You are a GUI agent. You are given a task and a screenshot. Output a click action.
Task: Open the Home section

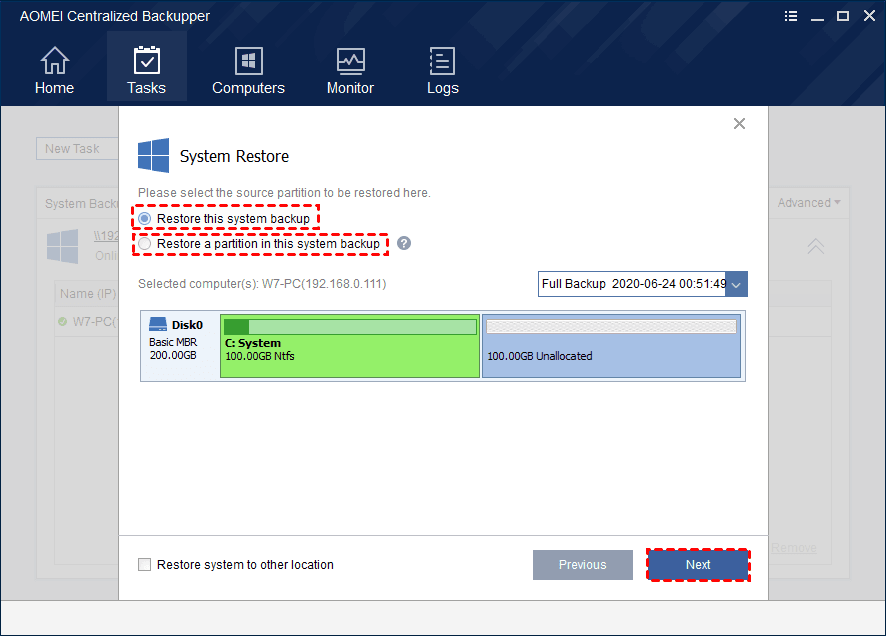[54, 70]
